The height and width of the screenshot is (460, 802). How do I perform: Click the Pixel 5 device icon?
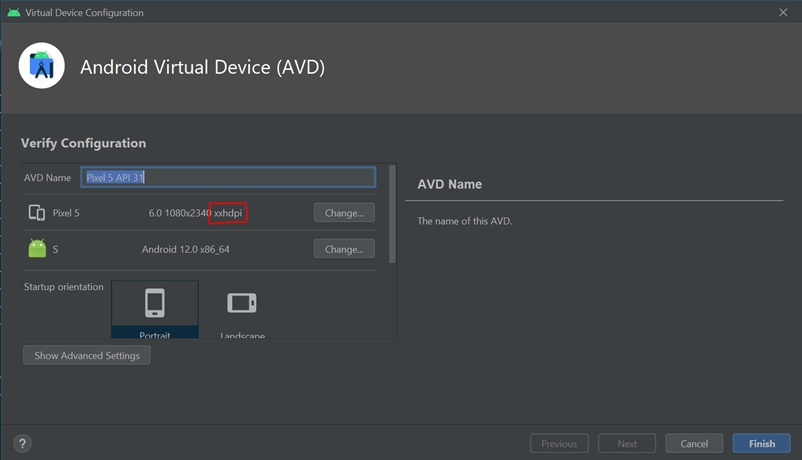[x=37, y=213]
